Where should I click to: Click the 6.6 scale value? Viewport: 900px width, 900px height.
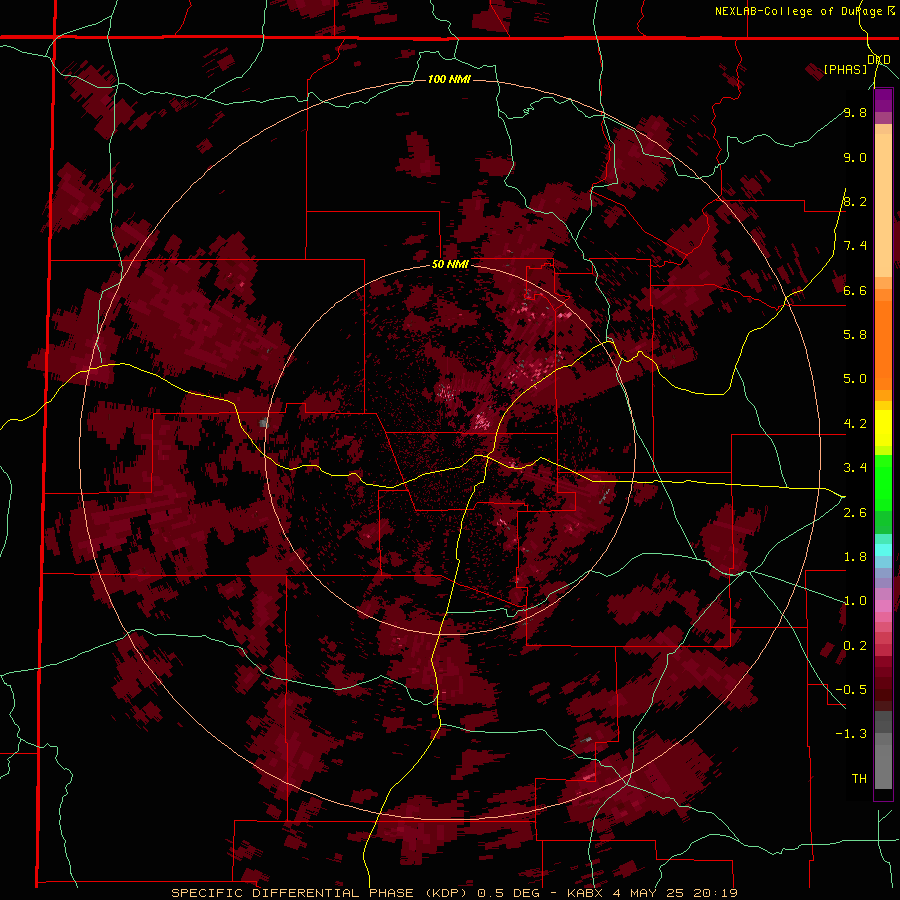pos(855,290)
